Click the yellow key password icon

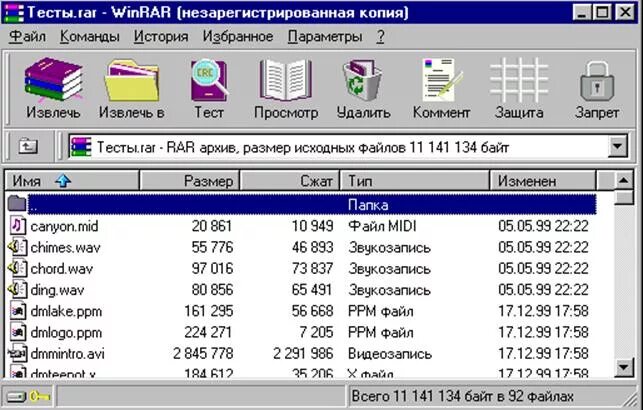point(39,396)
